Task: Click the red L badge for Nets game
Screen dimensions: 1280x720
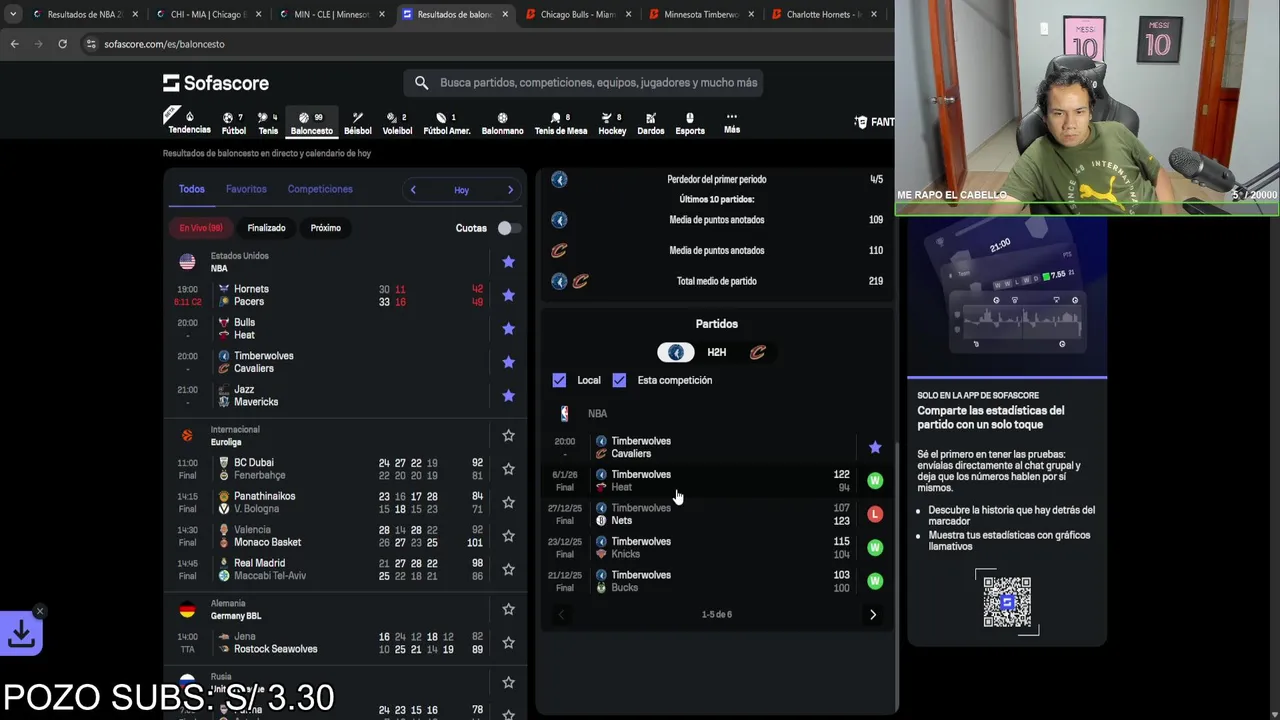Action: (x=875, y=514)
